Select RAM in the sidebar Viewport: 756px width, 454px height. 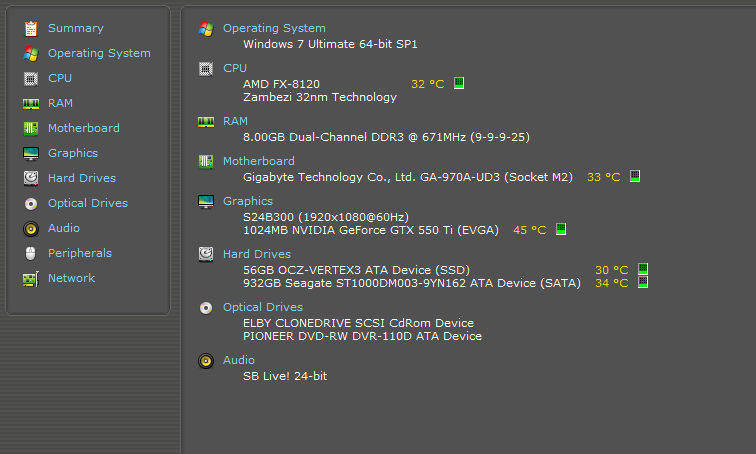[60, 103]
